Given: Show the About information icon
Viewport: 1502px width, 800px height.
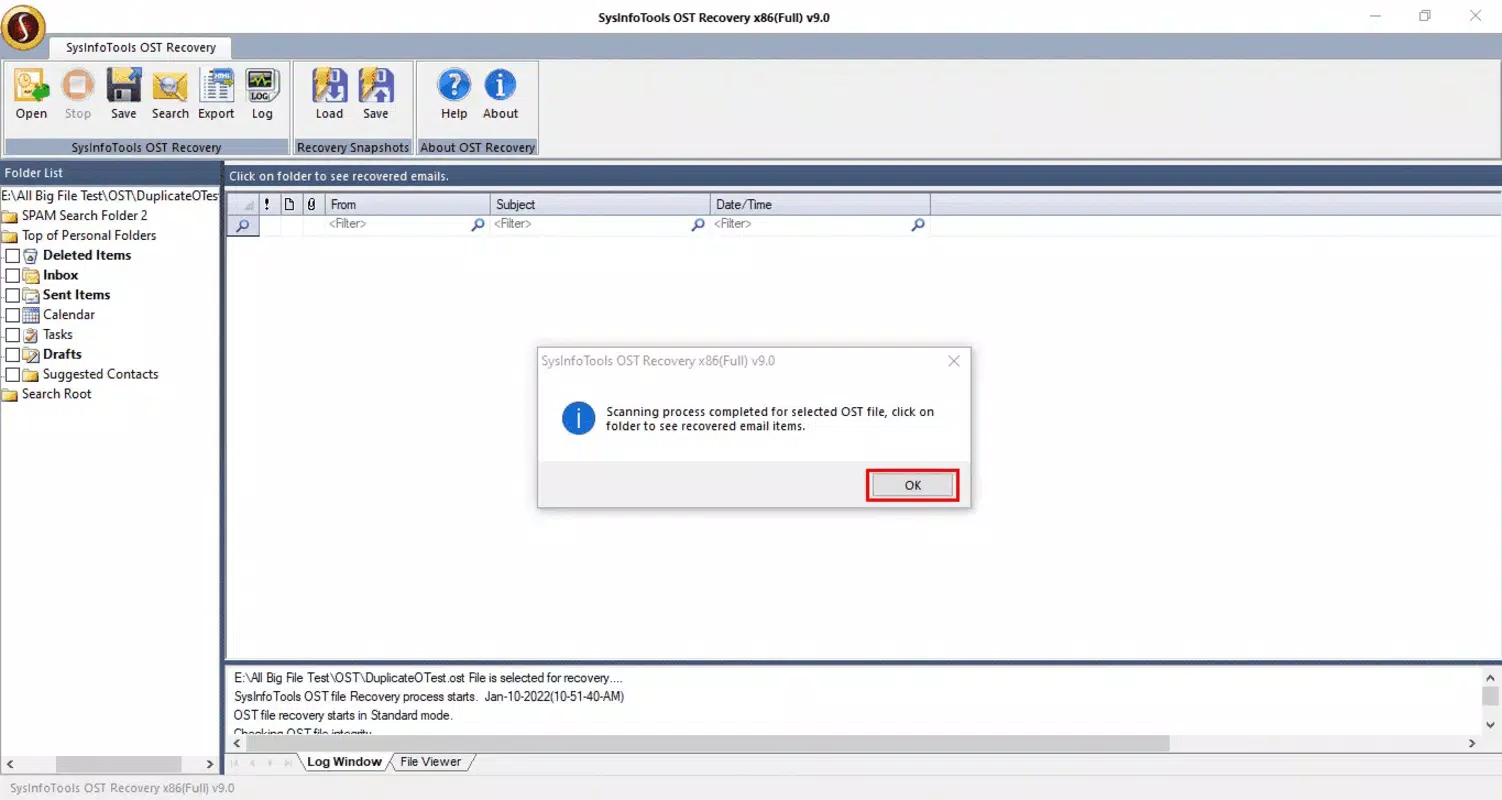Looking at the screenshot, I should 500,94.
